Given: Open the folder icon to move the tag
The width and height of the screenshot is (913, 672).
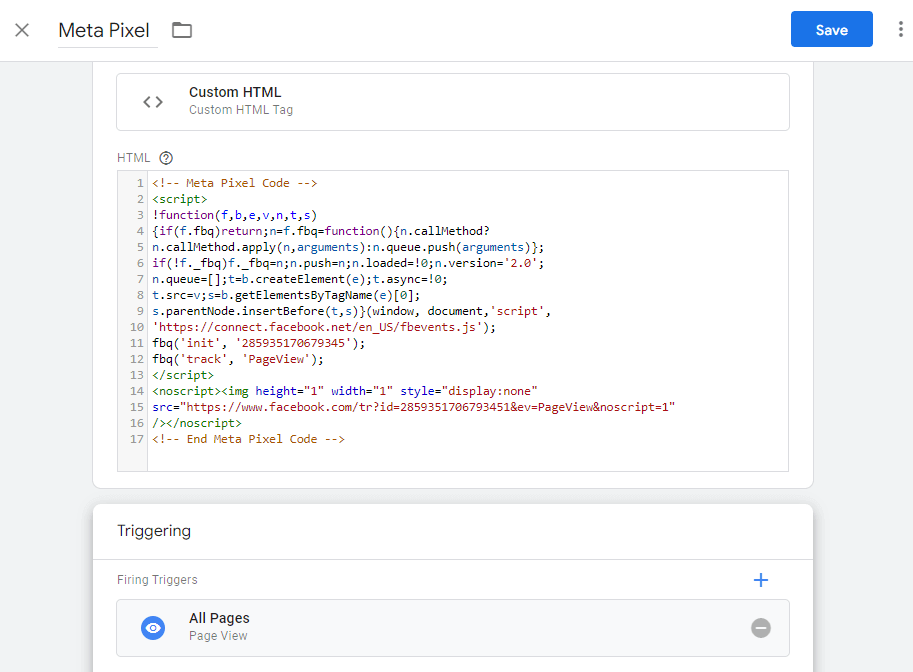Looking at the screenshot, I should [x=181, y=30].
